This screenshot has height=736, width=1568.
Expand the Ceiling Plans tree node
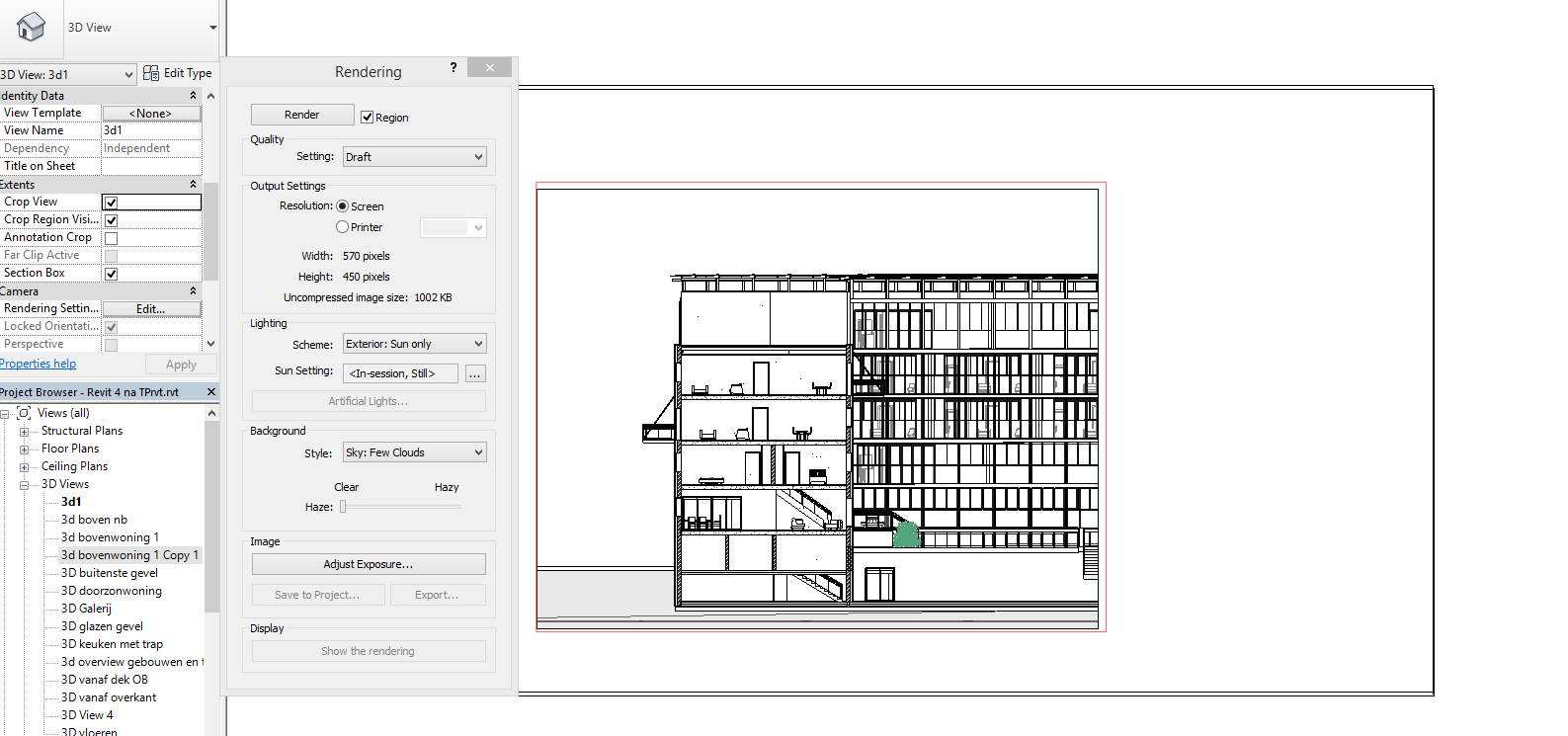coord(25,467)
